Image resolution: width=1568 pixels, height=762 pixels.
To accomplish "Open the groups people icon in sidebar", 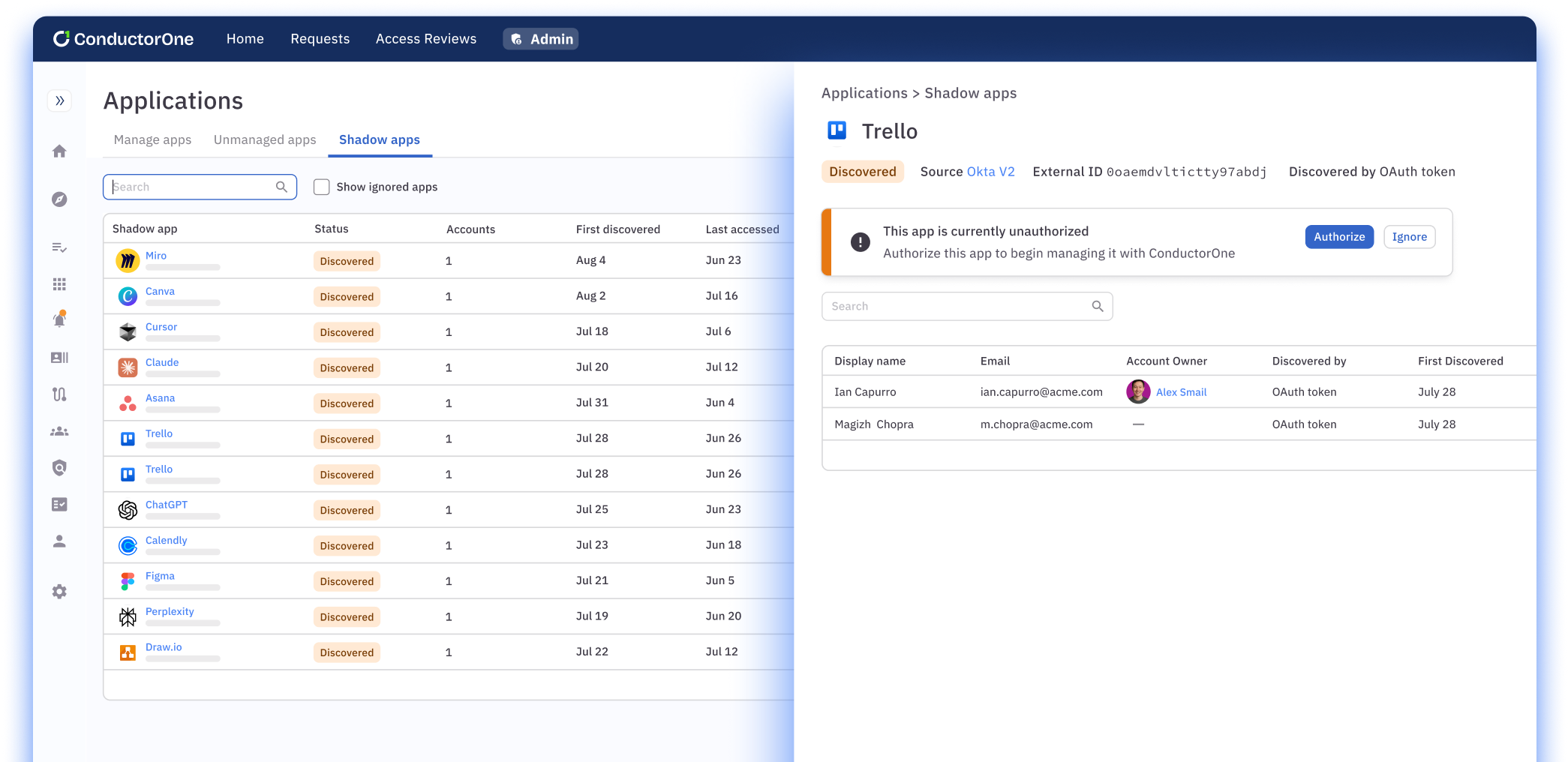I will (x=60, y=431).
